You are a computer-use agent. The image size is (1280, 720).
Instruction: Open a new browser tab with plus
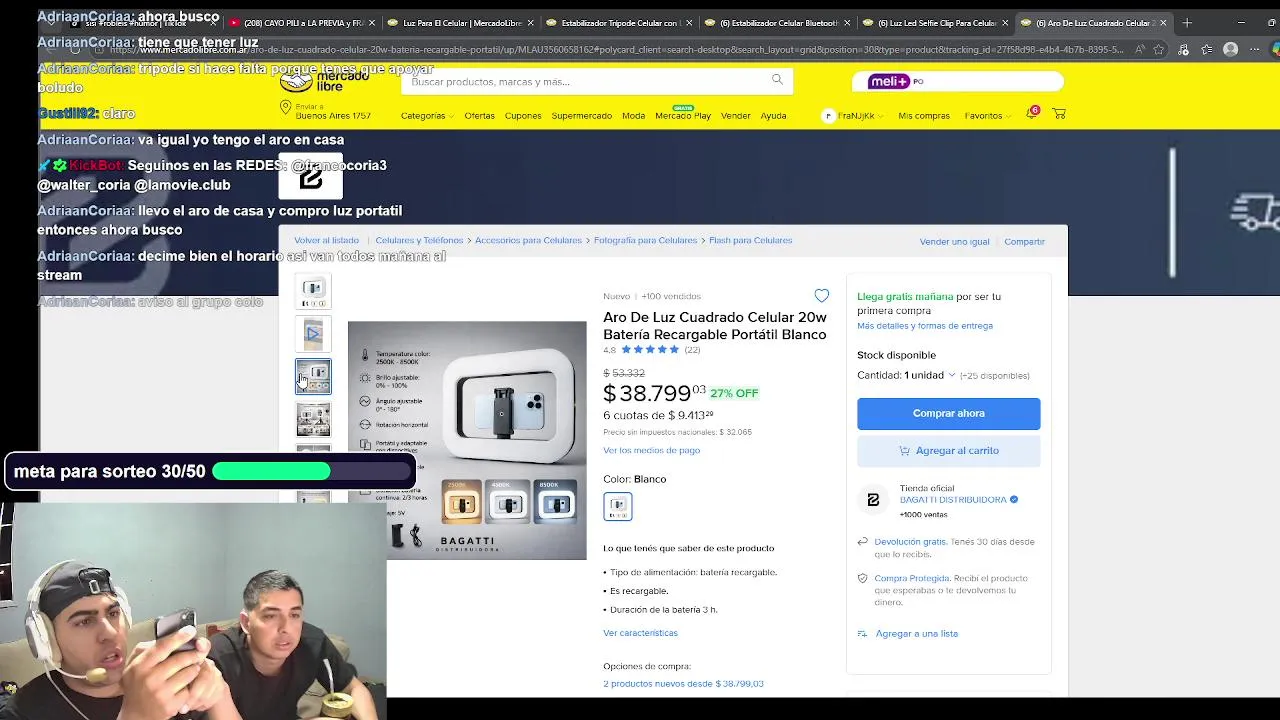point(1187,22)
